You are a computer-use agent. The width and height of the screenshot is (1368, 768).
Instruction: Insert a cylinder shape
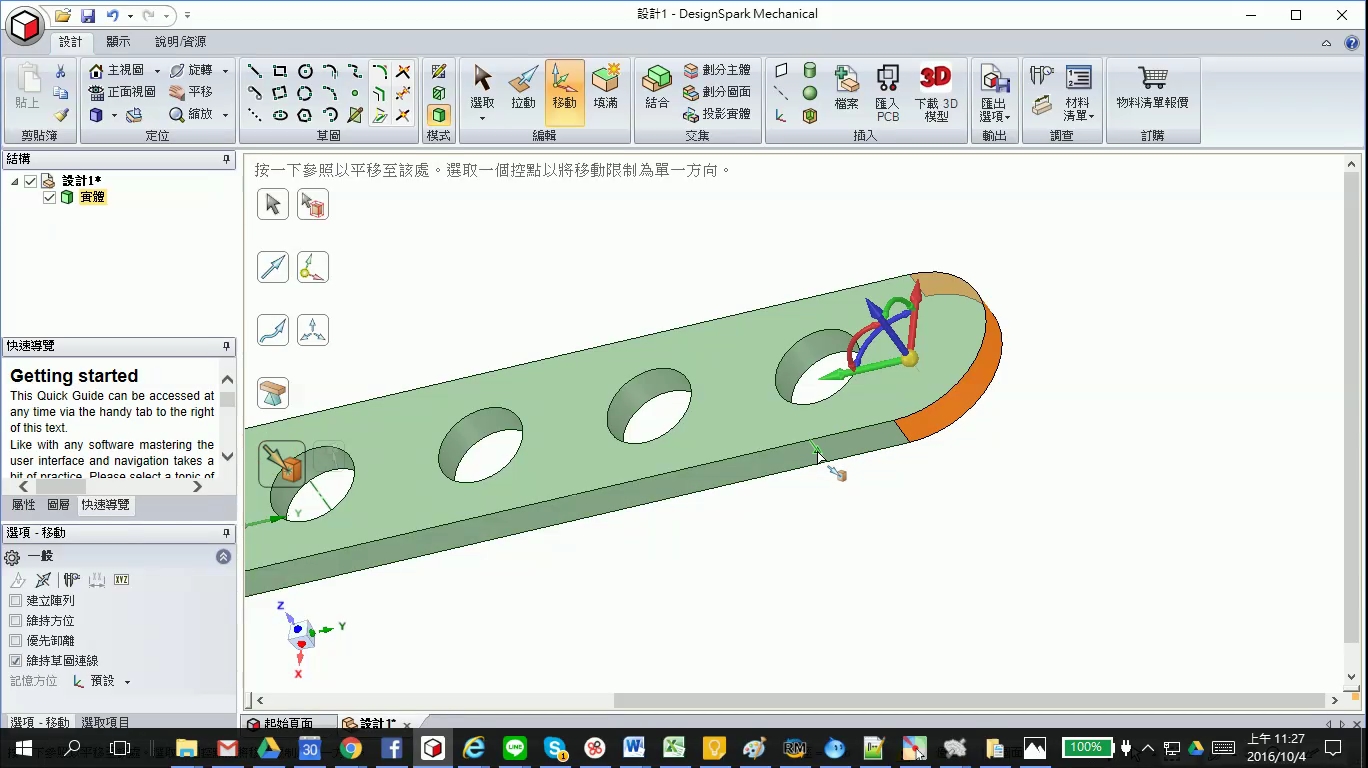coord(810,71)
